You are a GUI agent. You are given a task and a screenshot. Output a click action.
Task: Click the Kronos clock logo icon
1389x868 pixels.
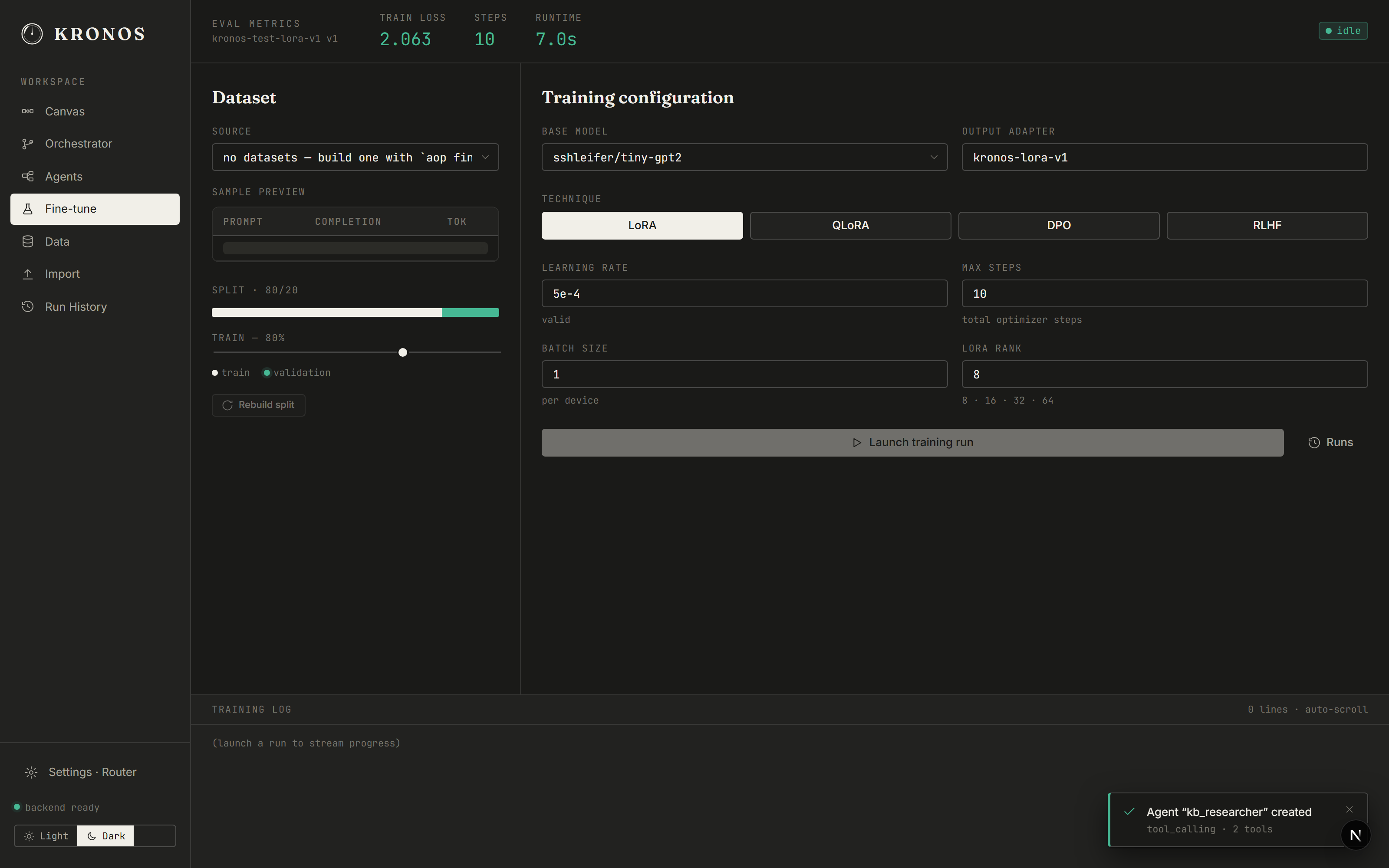click(x=32, y=34)
